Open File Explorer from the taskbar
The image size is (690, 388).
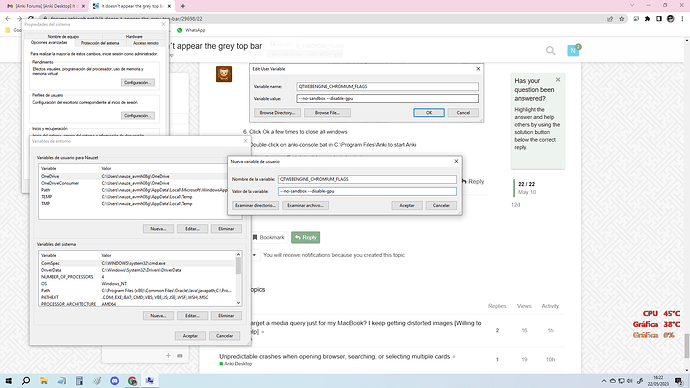tap(44, 381)
